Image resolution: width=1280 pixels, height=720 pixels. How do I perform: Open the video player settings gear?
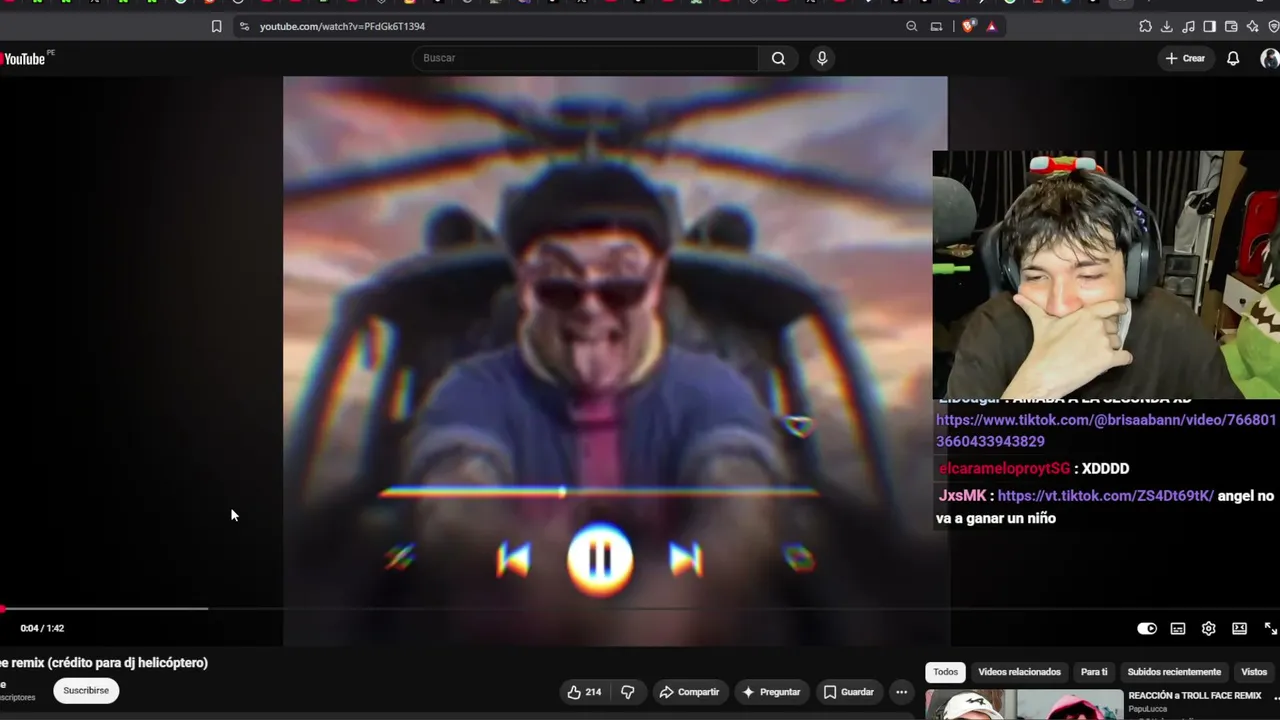[1208, 629]
